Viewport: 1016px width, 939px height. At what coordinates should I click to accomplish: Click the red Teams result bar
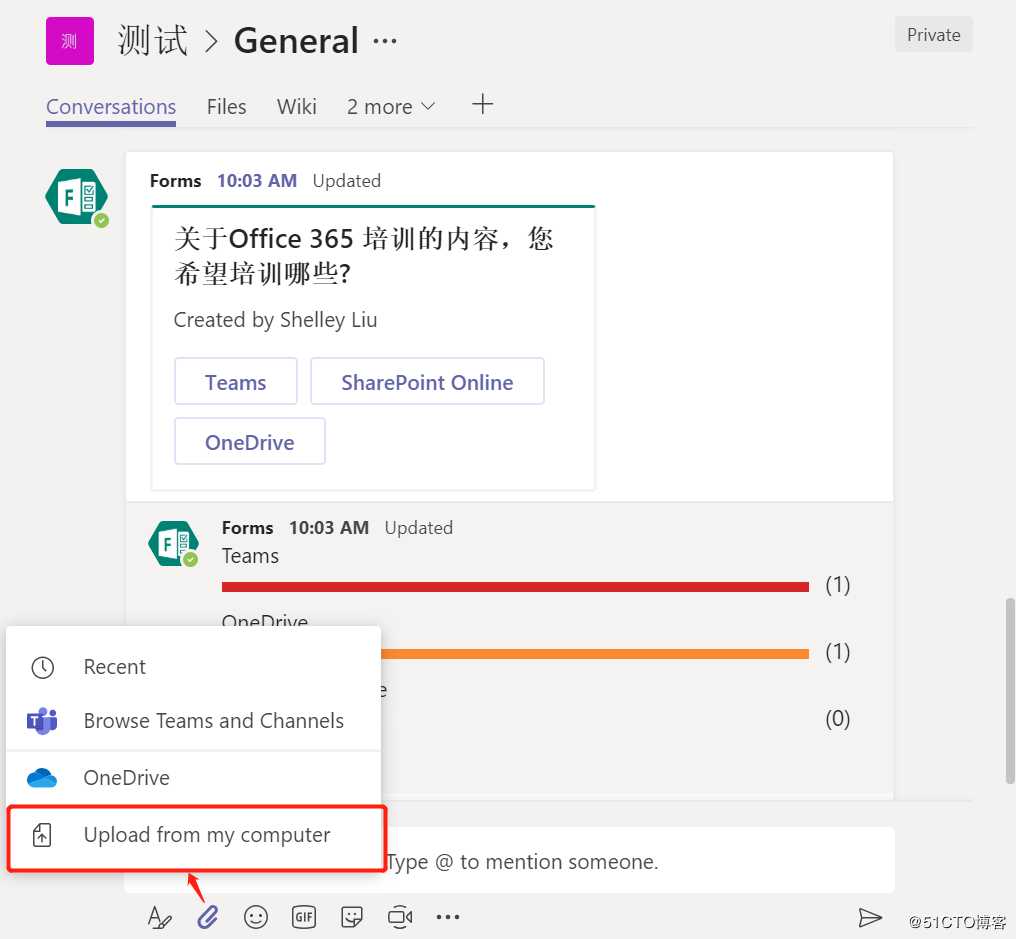(x=515, y=586)
